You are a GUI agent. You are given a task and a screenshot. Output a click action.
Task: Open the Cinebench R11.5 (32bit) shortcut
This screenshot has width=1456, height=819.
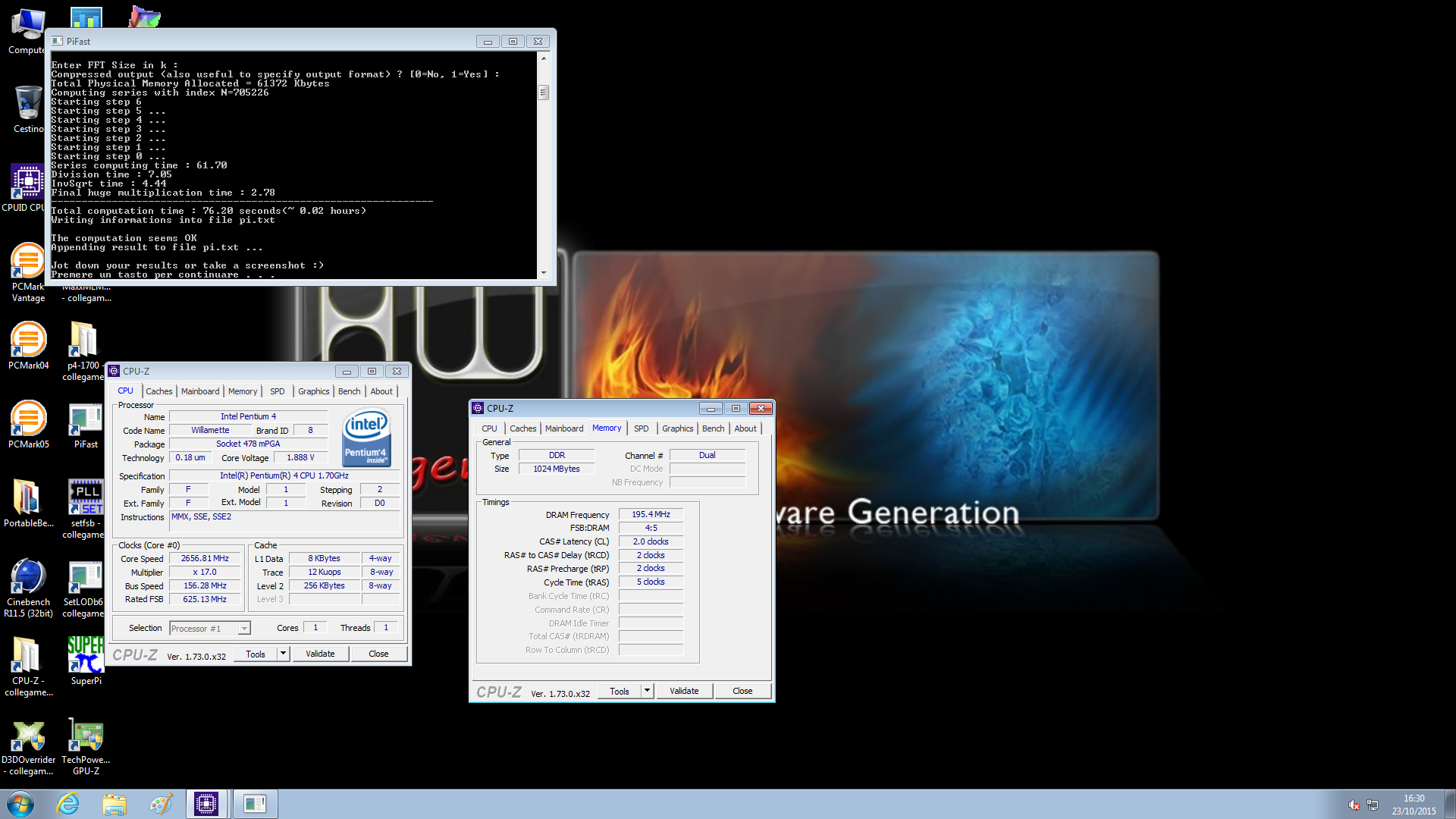[x=28, y=588]
